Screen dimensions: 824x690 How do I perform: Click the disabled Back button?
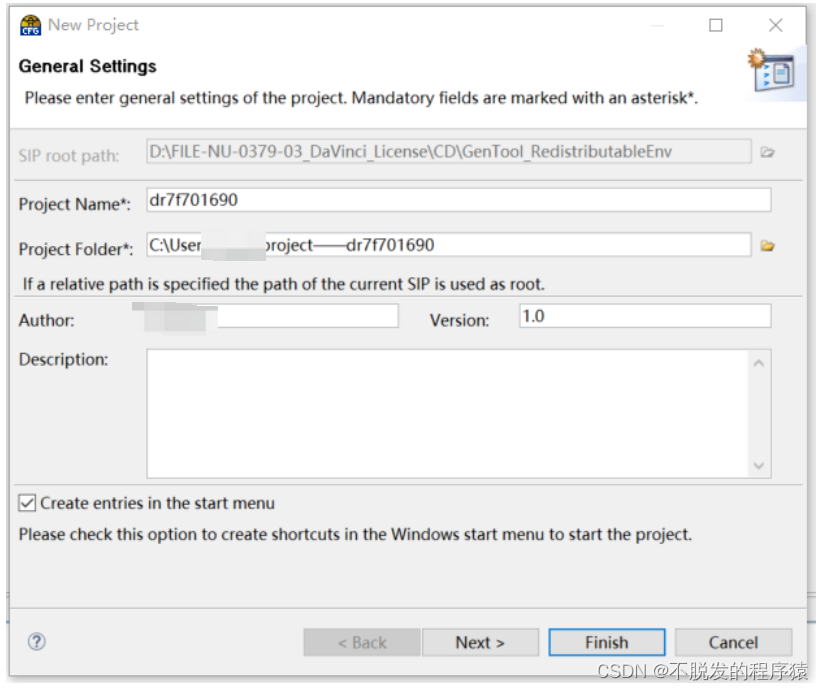pyautogui.click(x=361, y=642)
